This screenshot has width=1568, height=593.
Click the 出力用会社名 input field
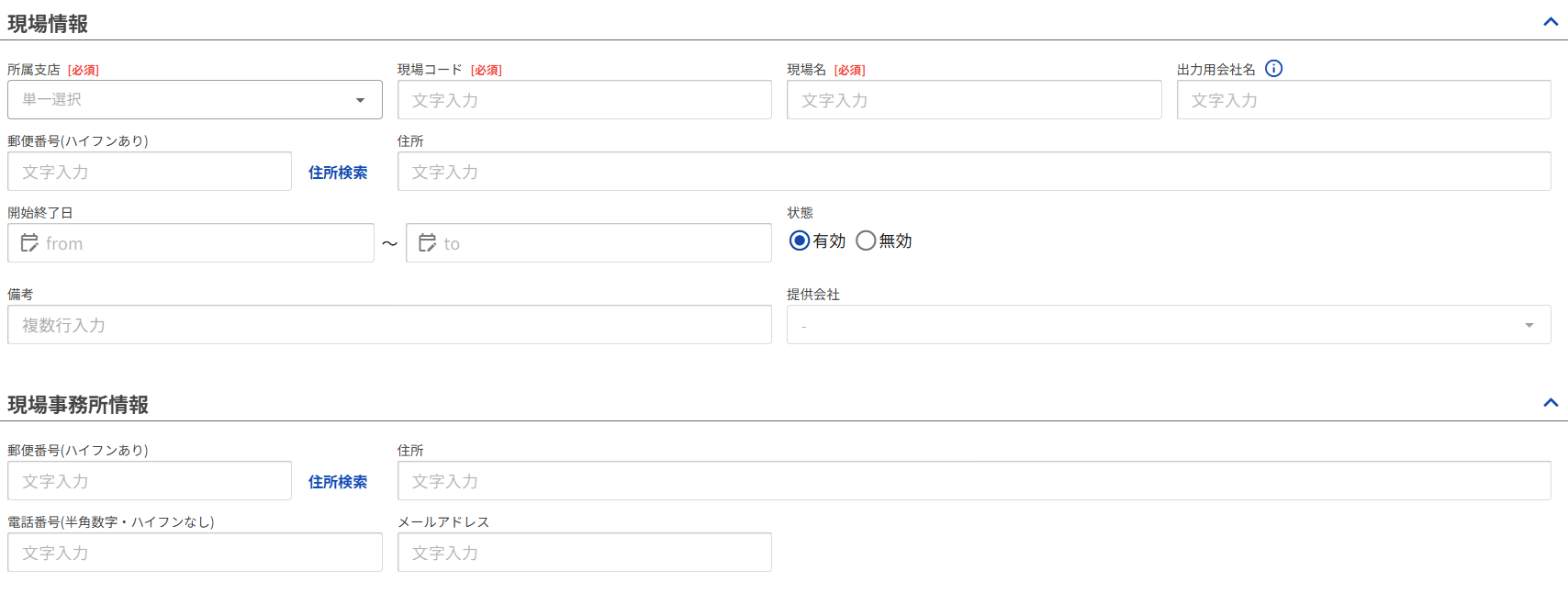coord(1363,100)
